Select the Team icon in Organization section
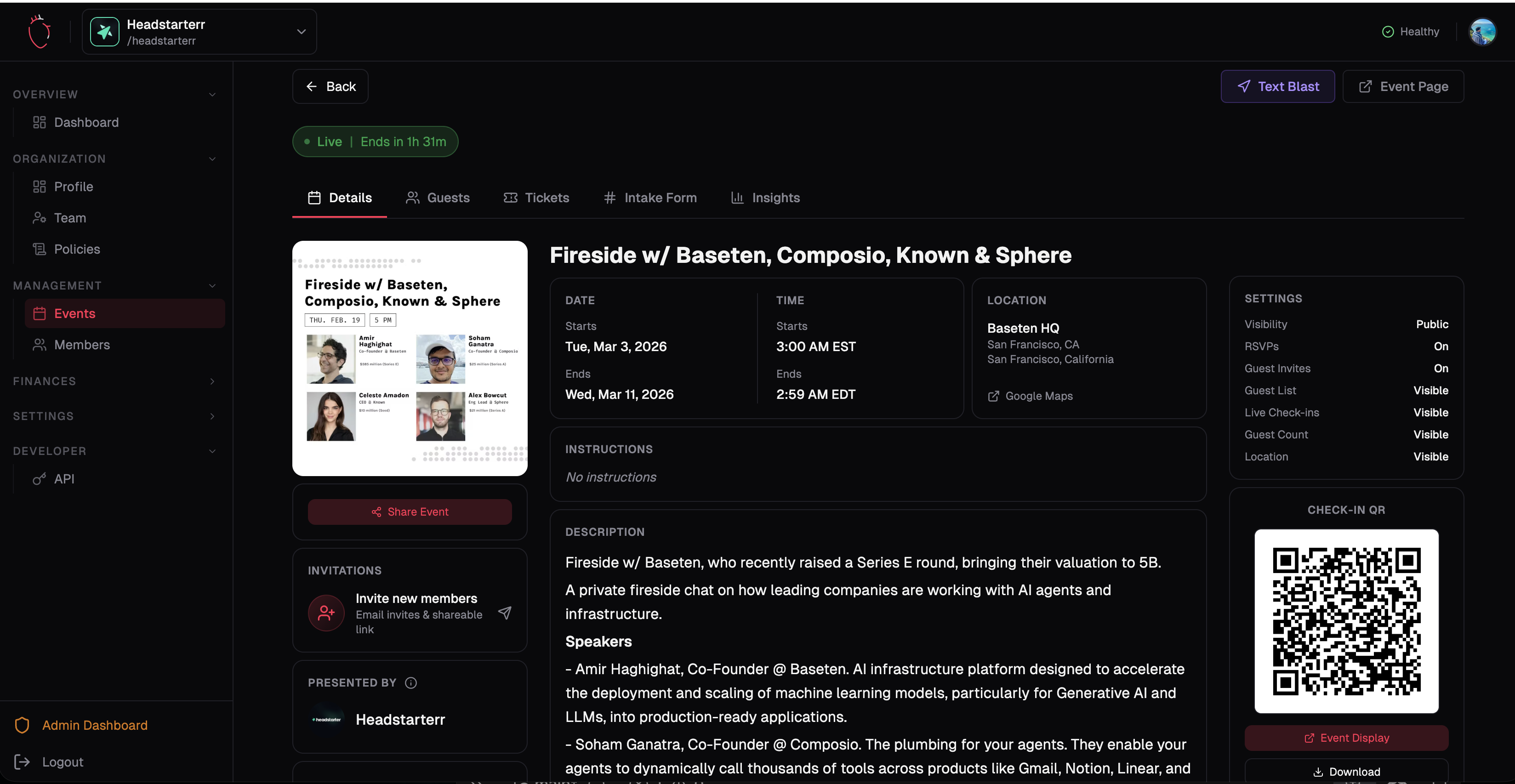The width and height of the screenshot is (1515, 784). [40, 218]
